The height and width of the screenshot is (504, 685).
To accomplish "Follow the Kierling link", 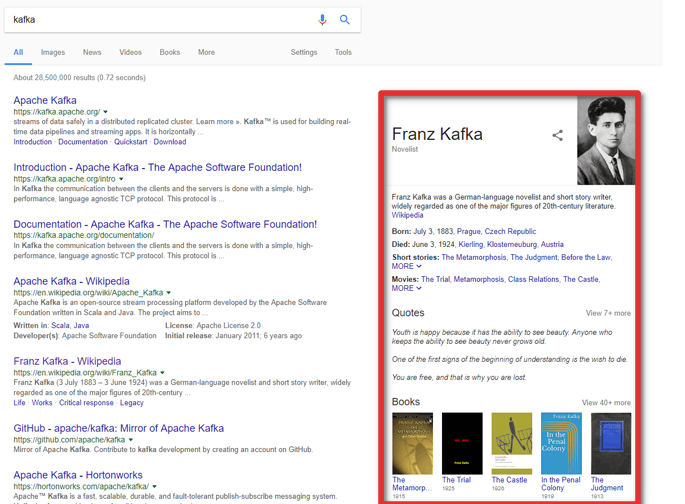I will click(x=471, y=245).
